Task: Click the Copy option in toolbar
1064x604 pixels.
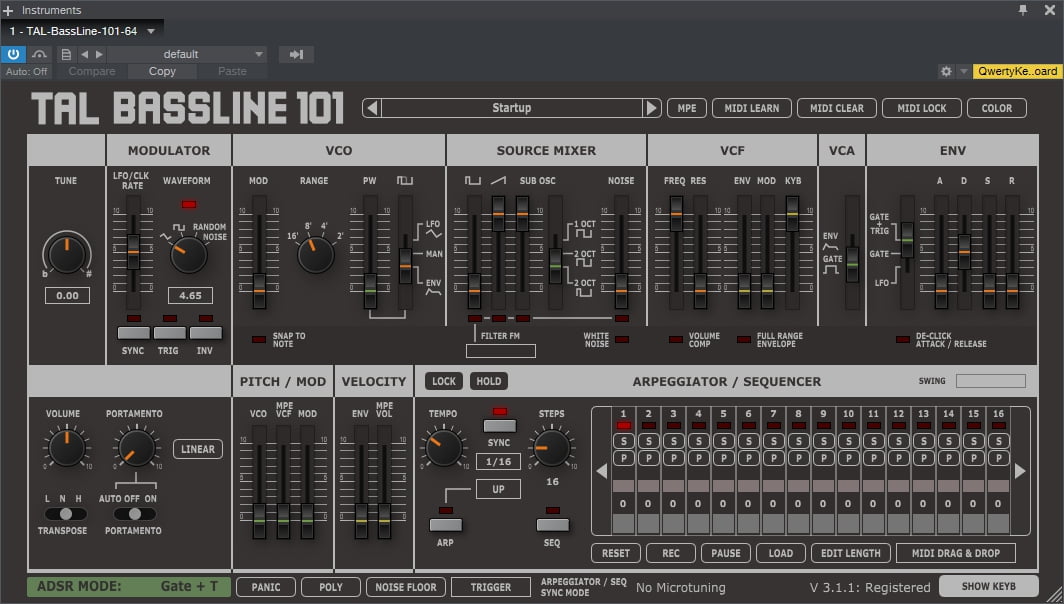Action: (162, 72)
